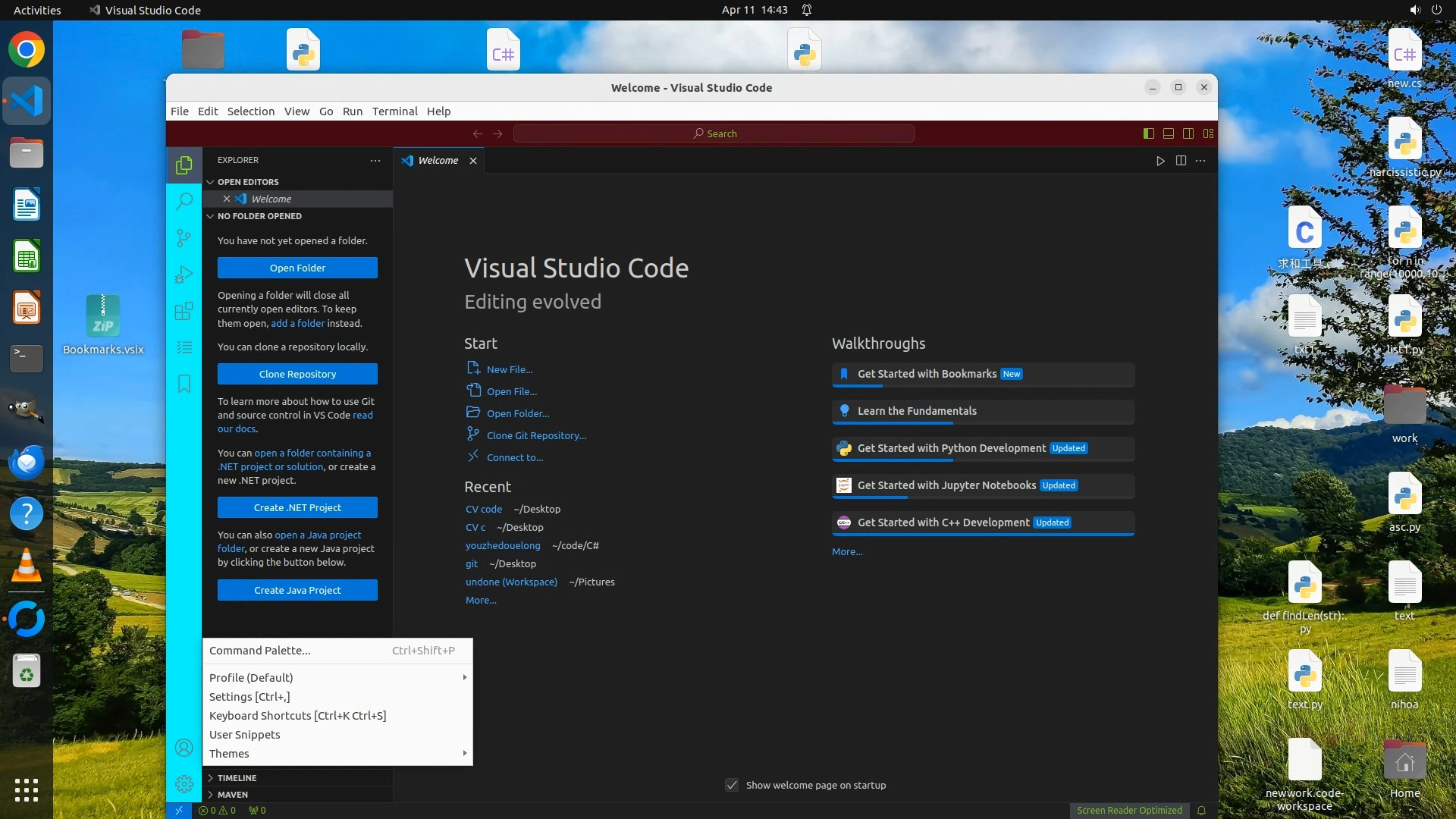
Task: Expand the Timeline section
Action: pyautogui.click(x=237, y=778)
